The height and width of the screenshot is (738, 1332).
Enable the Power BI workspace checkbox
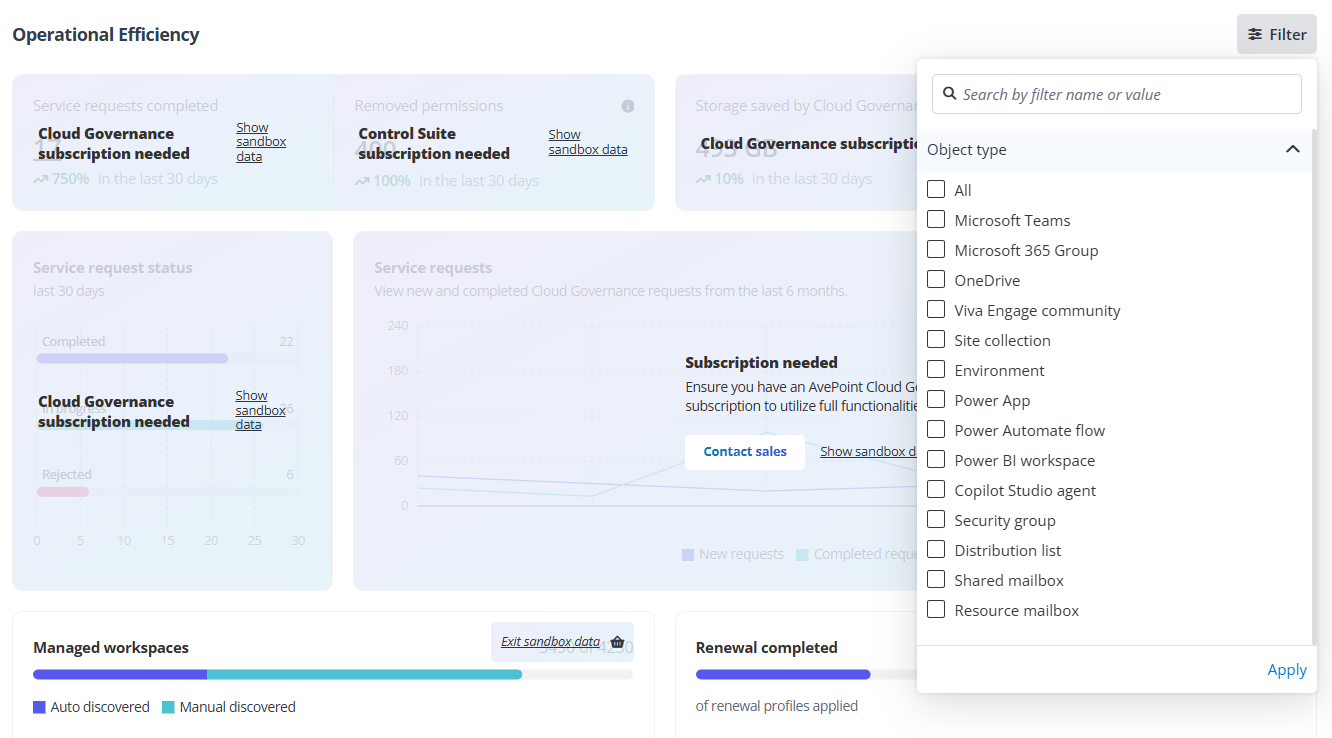tap(936, 459)
